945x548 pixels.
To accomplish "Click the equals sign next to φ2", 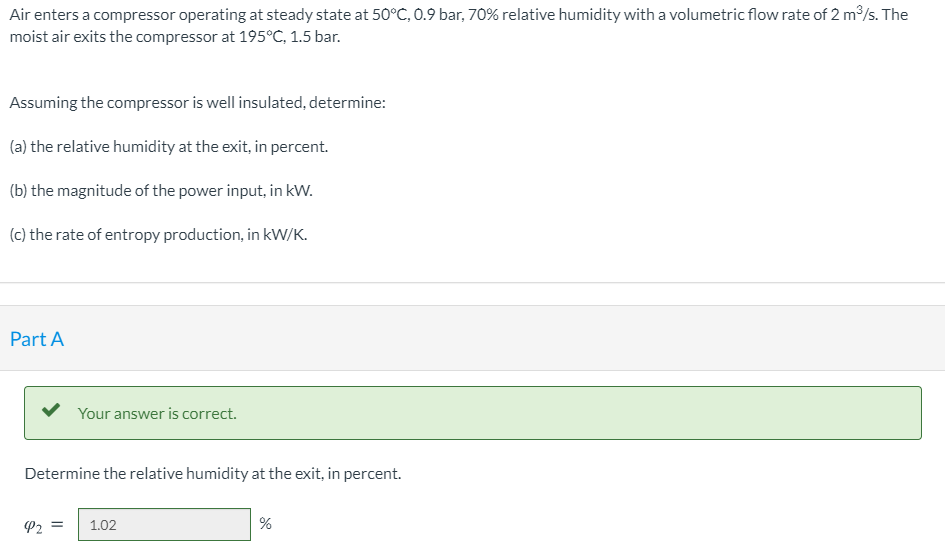I will tap(57, 525).
